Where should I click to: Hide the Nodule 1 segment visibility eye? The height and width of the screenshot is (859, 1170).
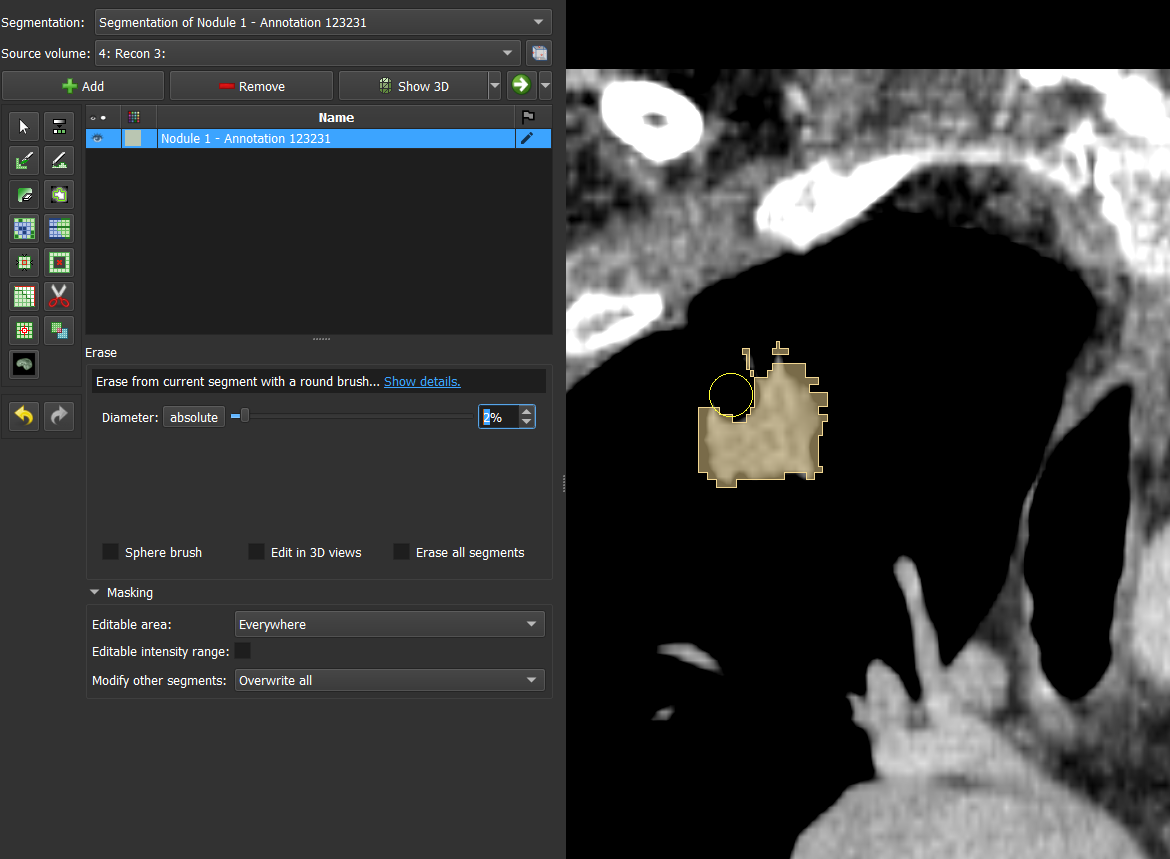[103, 138]
